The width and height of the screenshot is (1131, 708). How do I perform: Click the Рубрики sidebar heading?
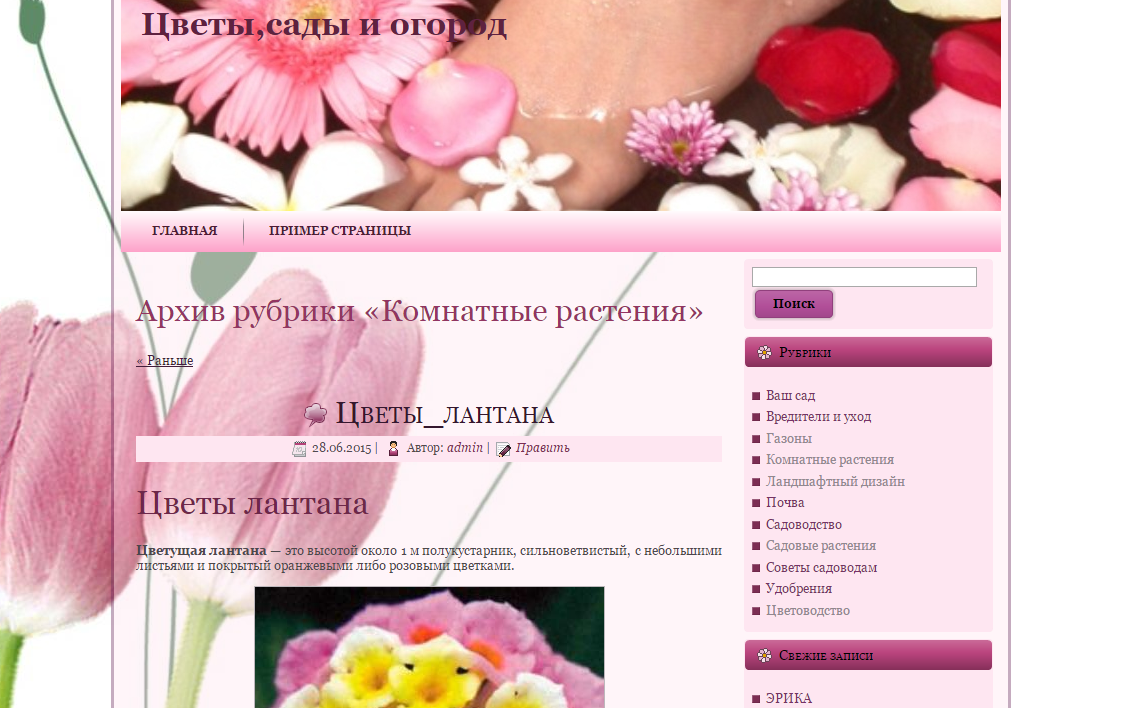(x=805, y=353)
